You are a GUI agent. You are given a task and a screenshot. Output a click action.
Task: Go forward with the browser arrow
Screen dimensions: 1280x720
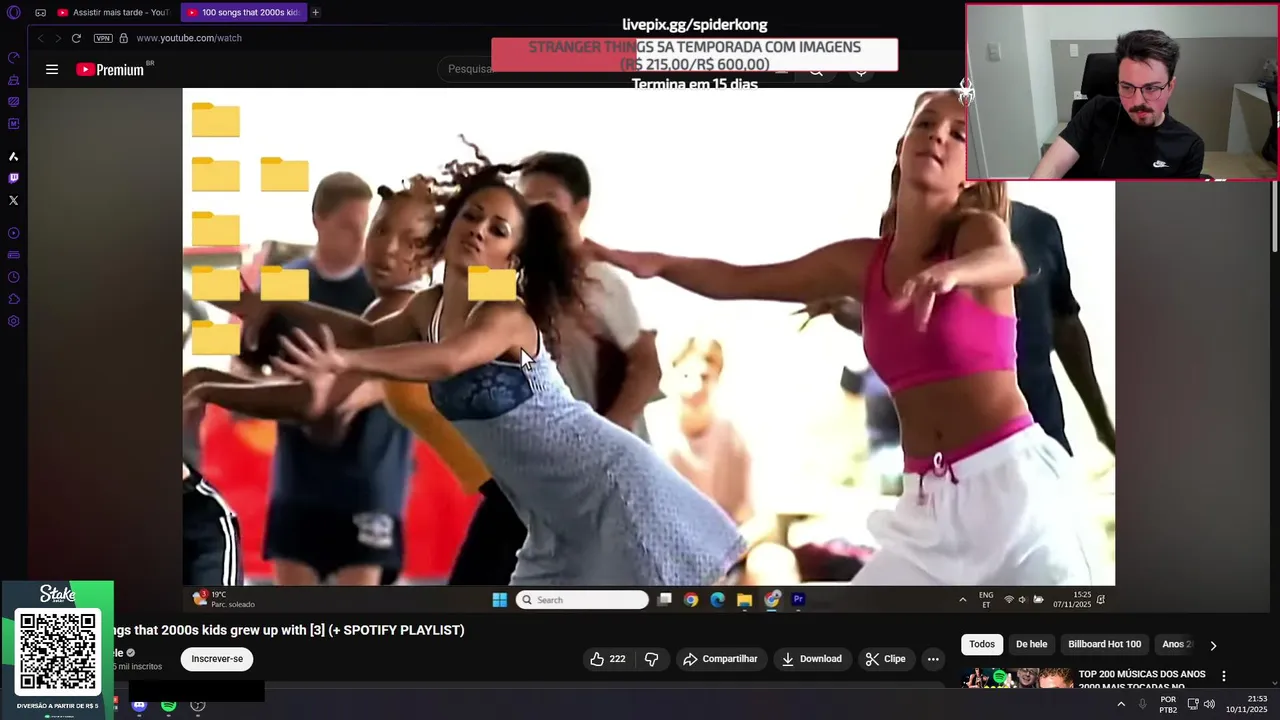pyautogui.click(x=58, y=38)
